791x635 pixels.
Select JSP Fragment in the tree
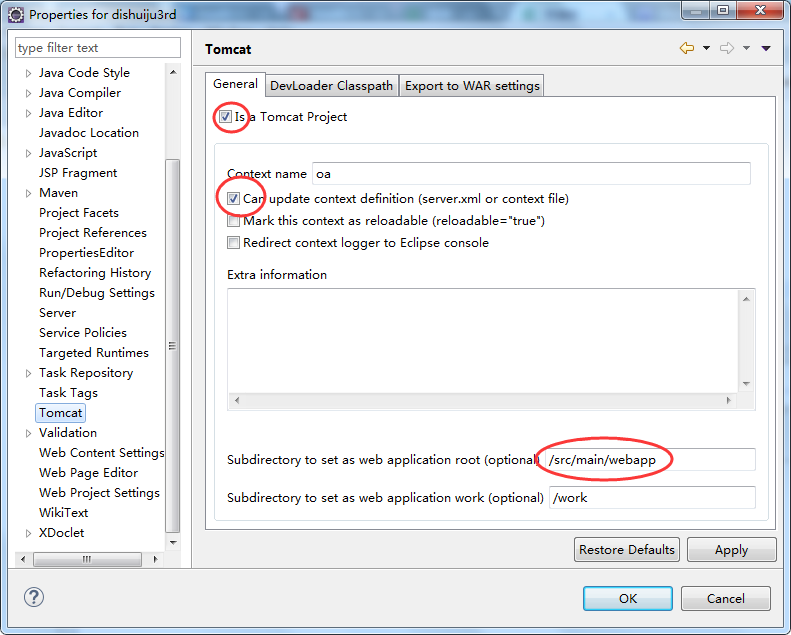pyautogui.click(x=78, y=173)
